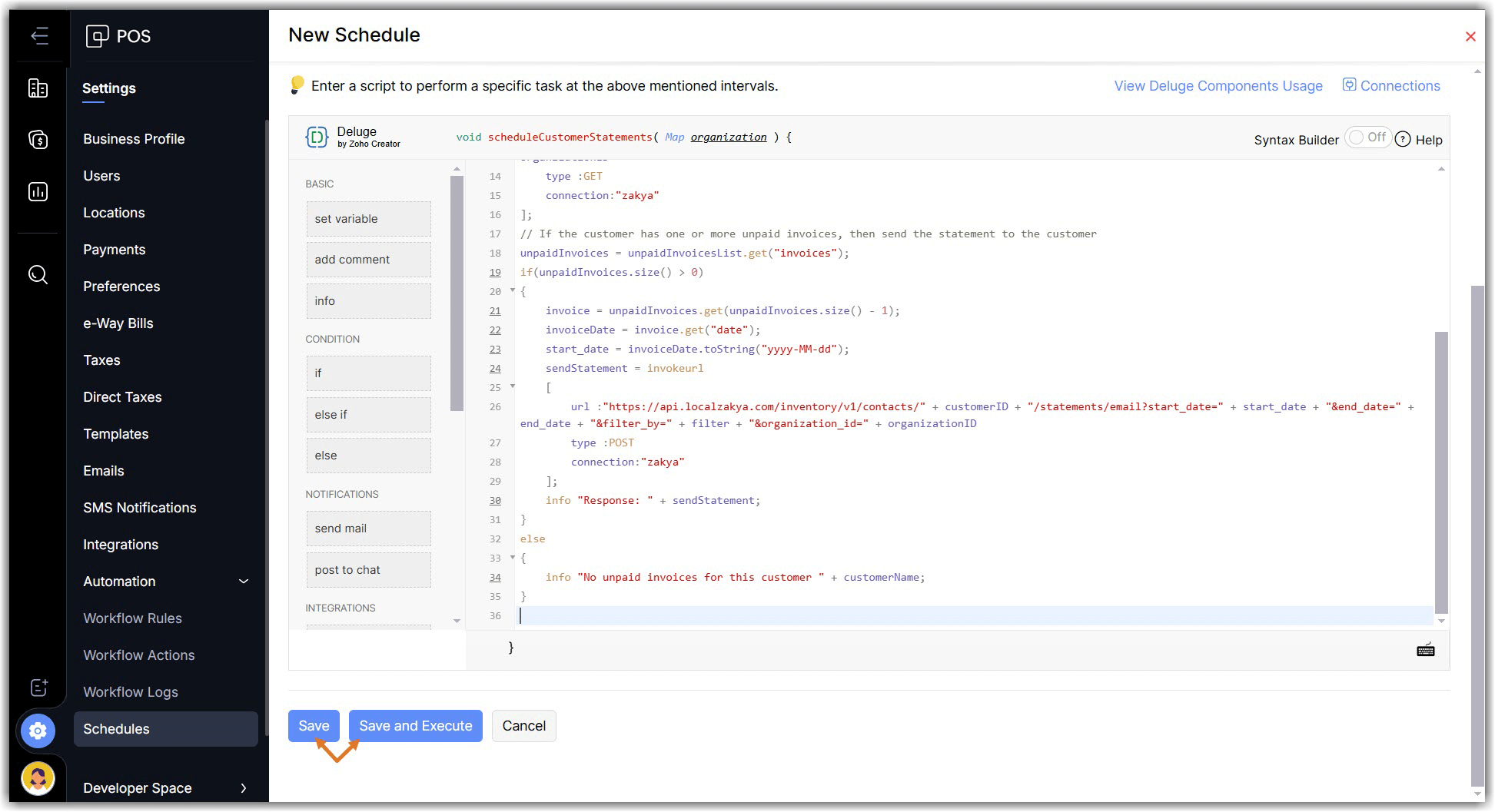Image resolution: width=1495 pixels, height=812 pixels.
Task: Open Business Profile settings
Action: [134, 139]
